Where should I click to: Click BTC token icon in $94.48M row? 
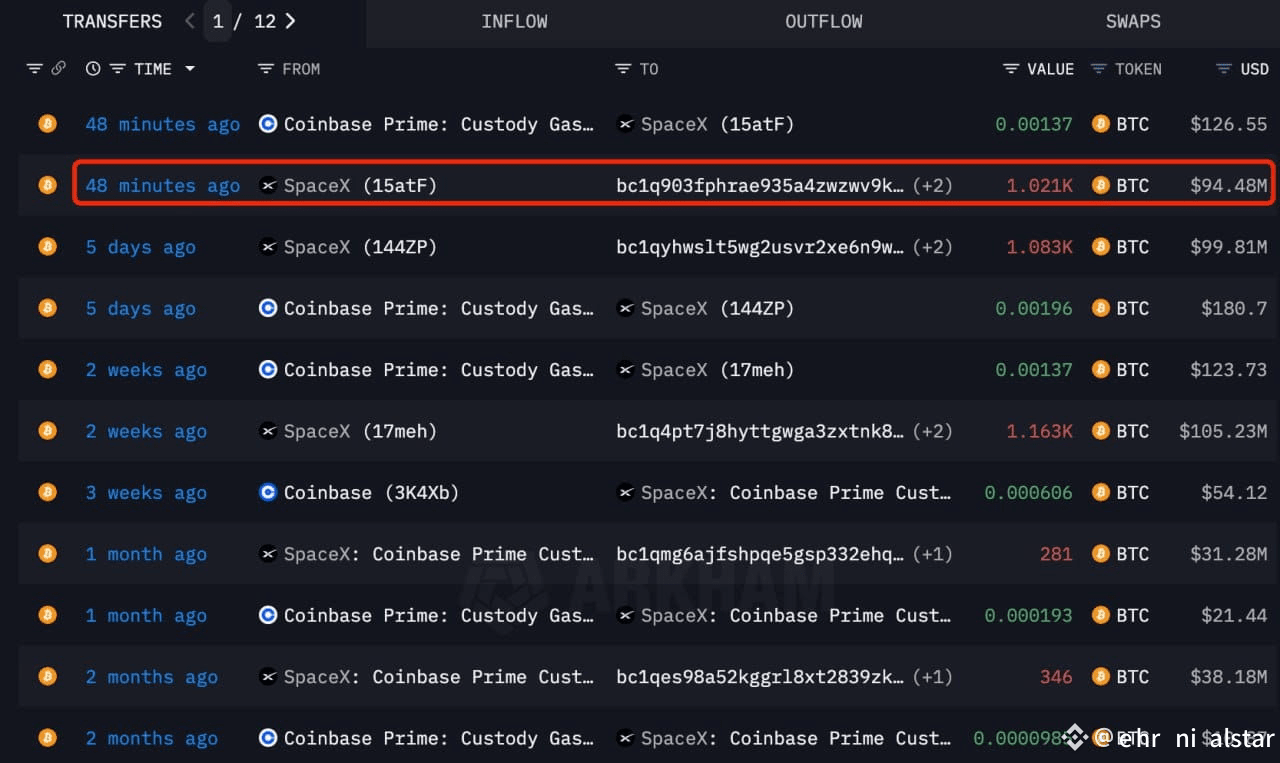[x=1101, y=185]
